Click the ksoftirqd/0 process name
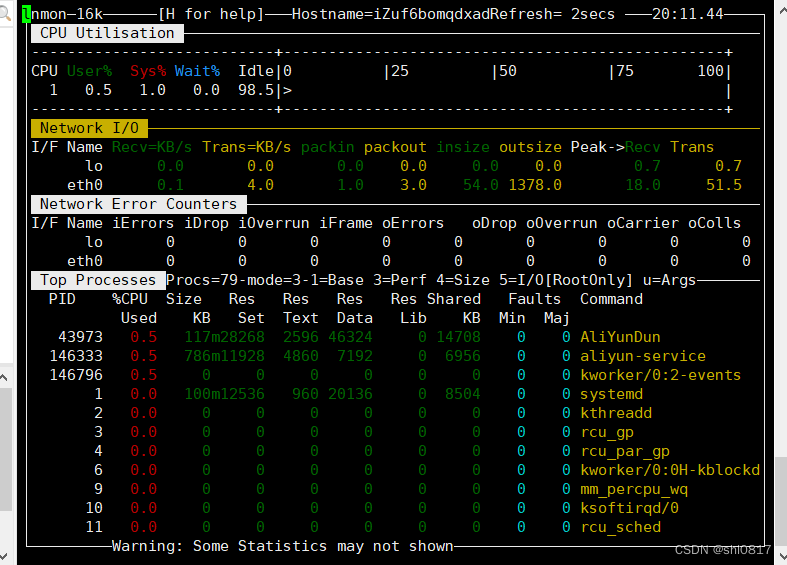The height and width of the screenshot is (565, 787). (x=629, y=508)
